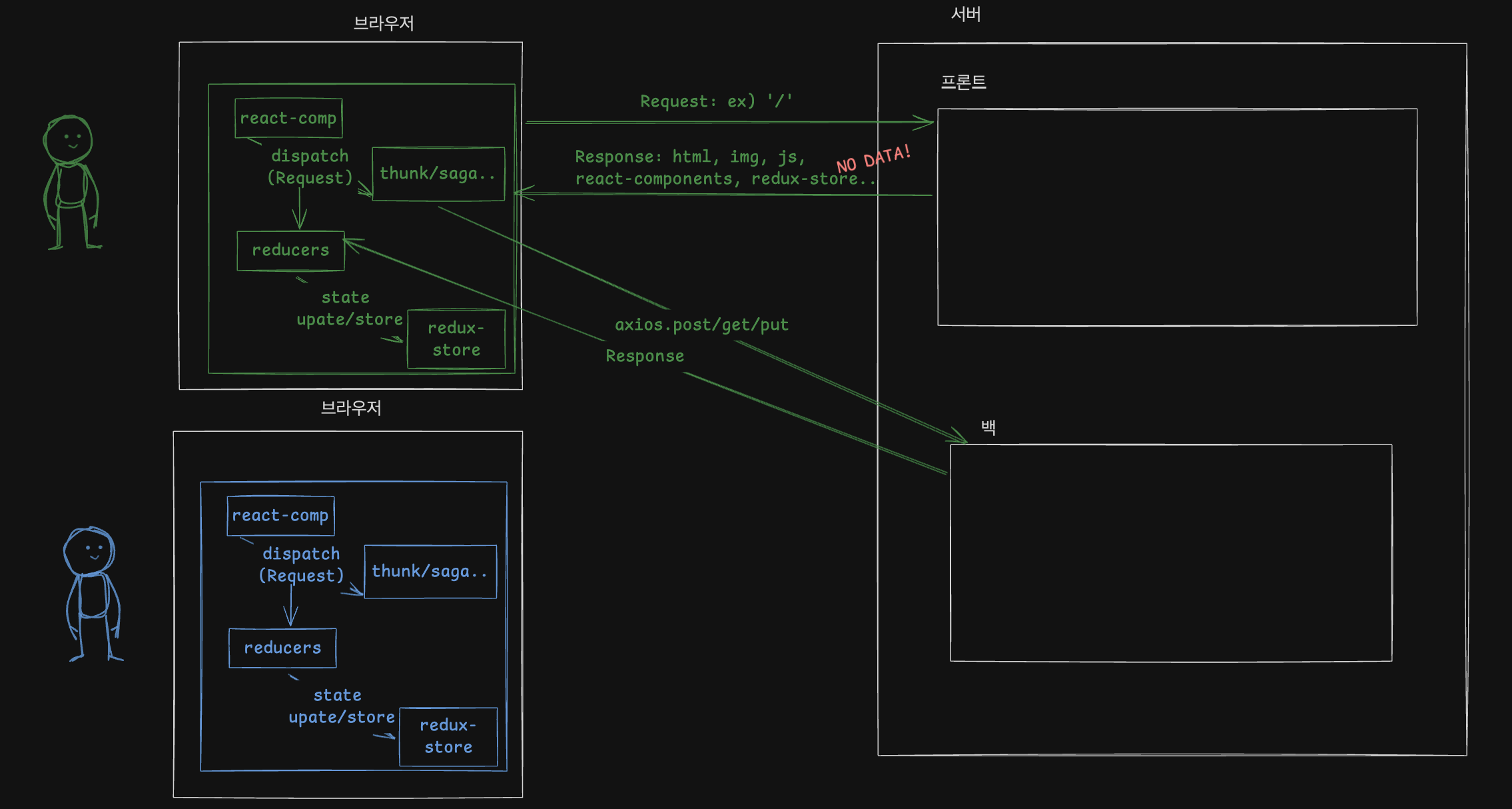This screenshot has width=1512, height=809.
Task: Select the blue reducers box
Action: [x=282, y=648]
